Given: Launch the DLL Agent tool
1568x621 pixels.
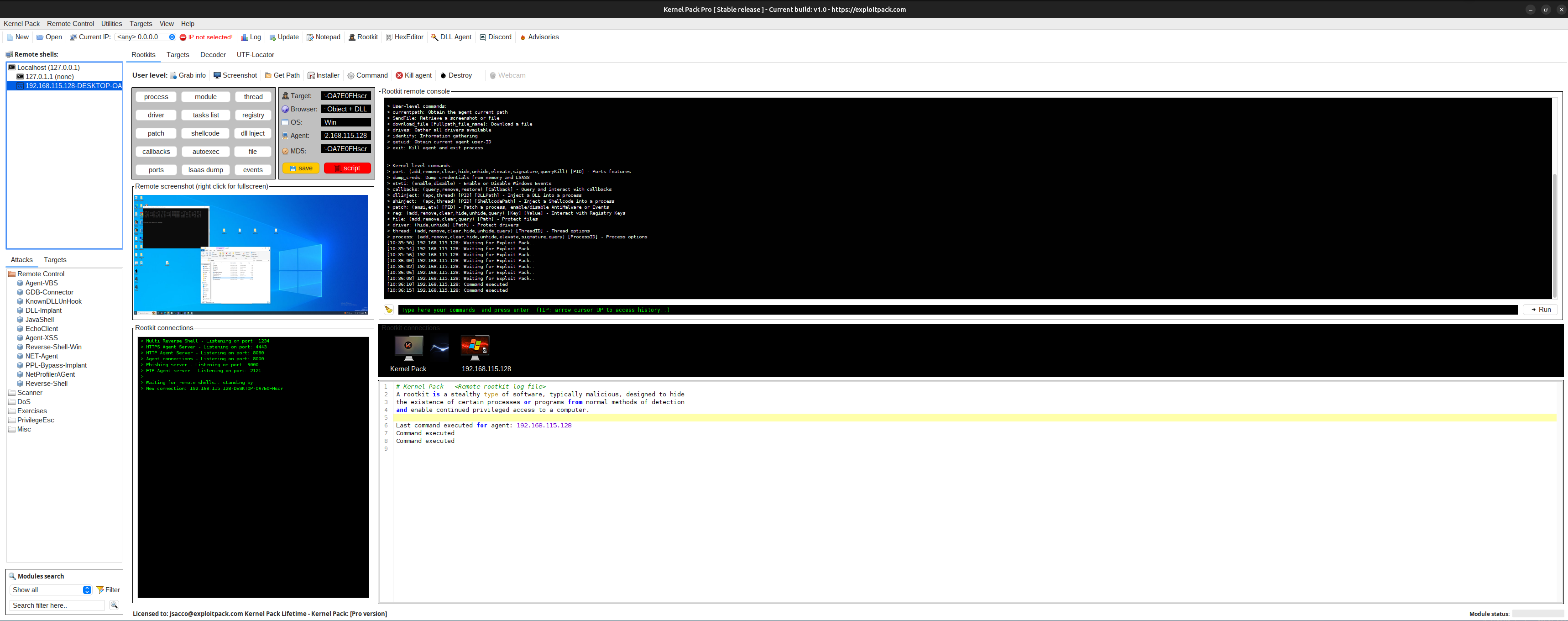Looking at the screenshot, I should coord(451,37).
